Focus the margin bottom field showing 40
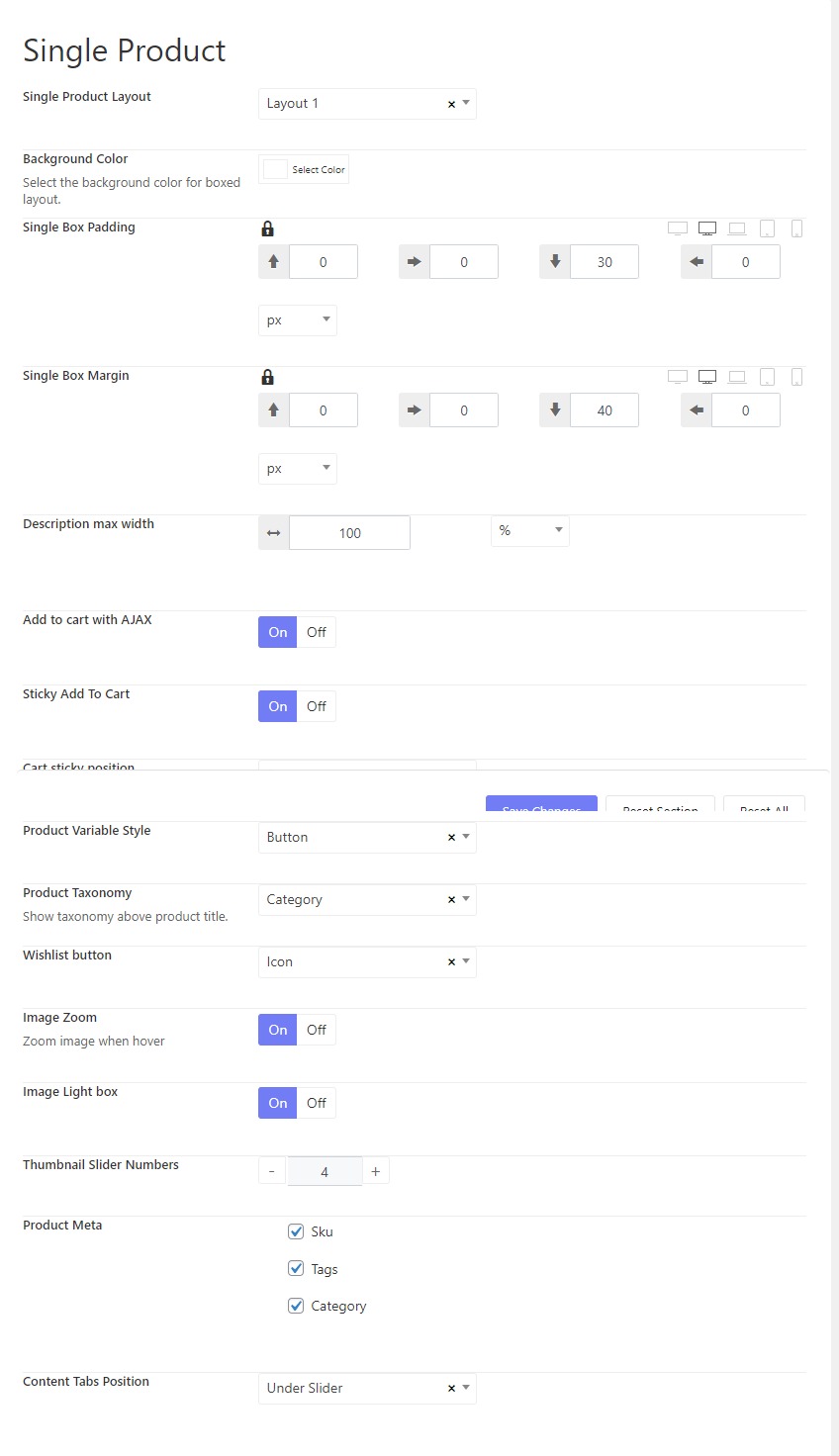This screenshot has width=839, height=1456. point(605,410)
